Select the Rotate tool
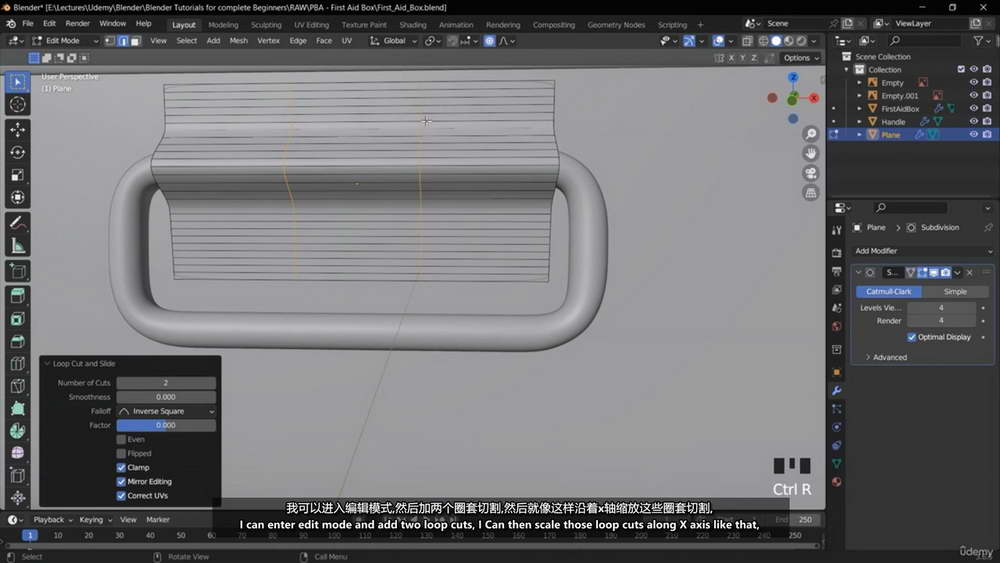Screen dimensions: 1000x563 [x=17, y=152]
